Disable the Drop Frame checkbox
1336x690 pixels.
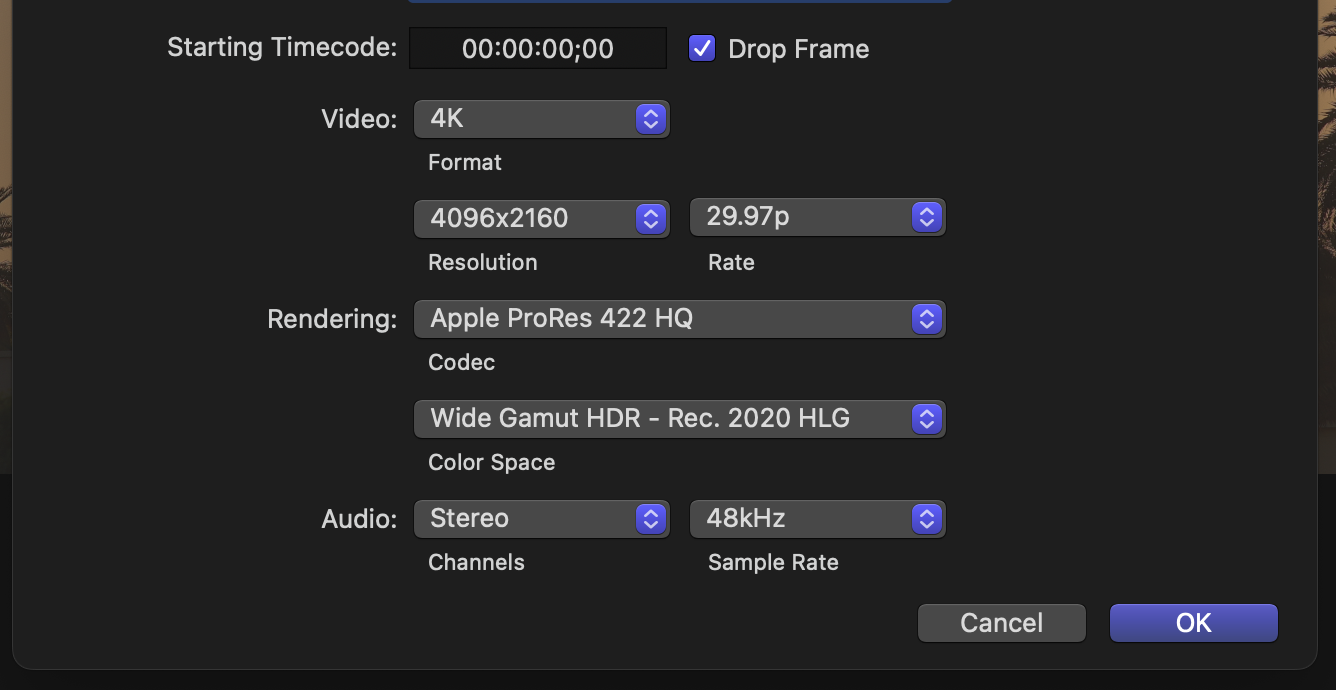point(702,49)
